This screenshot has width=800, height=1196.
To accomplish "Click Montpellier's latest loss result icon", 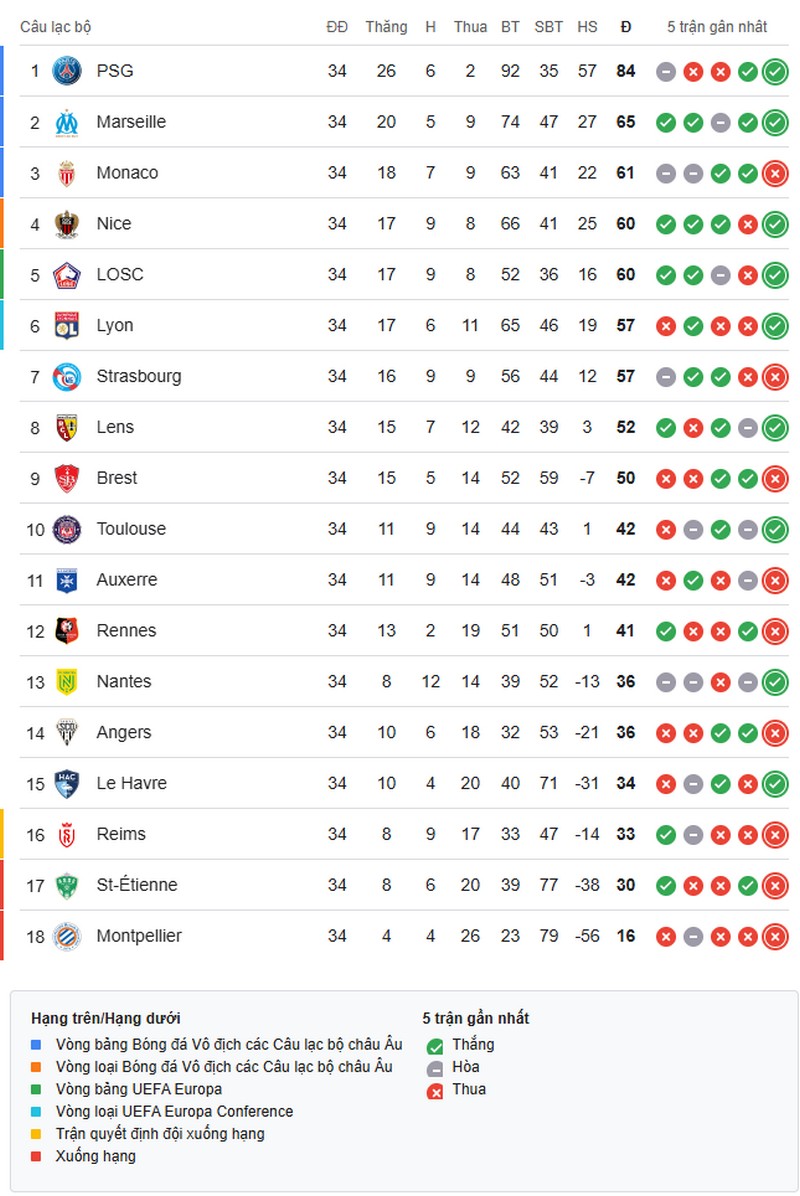I will click(775, 937).
